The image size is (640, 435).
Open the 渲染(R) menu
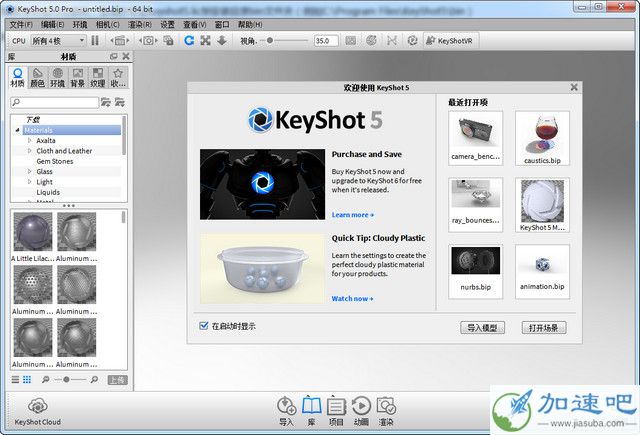click(140, 24)
